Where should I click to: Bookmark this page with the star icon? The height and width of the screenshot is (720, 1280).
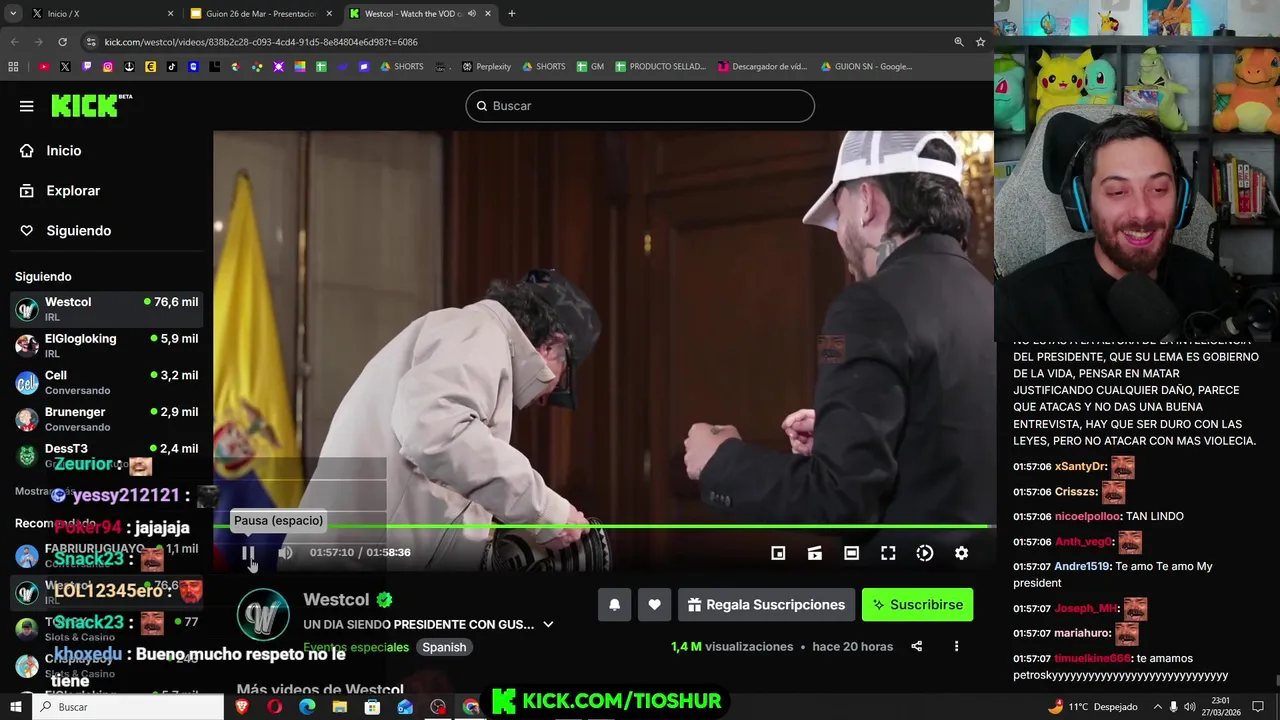[x=980, y=42]
